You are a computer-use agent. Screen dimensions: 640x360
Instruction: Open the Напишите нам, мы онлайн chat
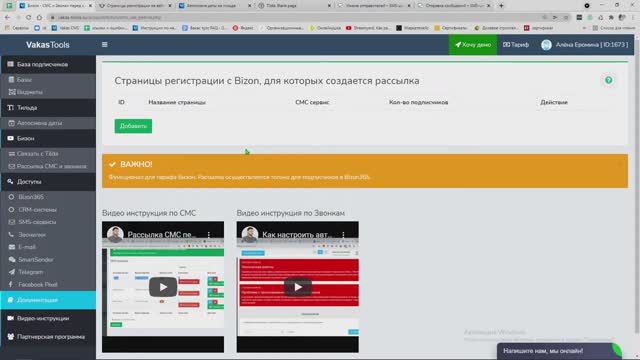pos(559,351)
